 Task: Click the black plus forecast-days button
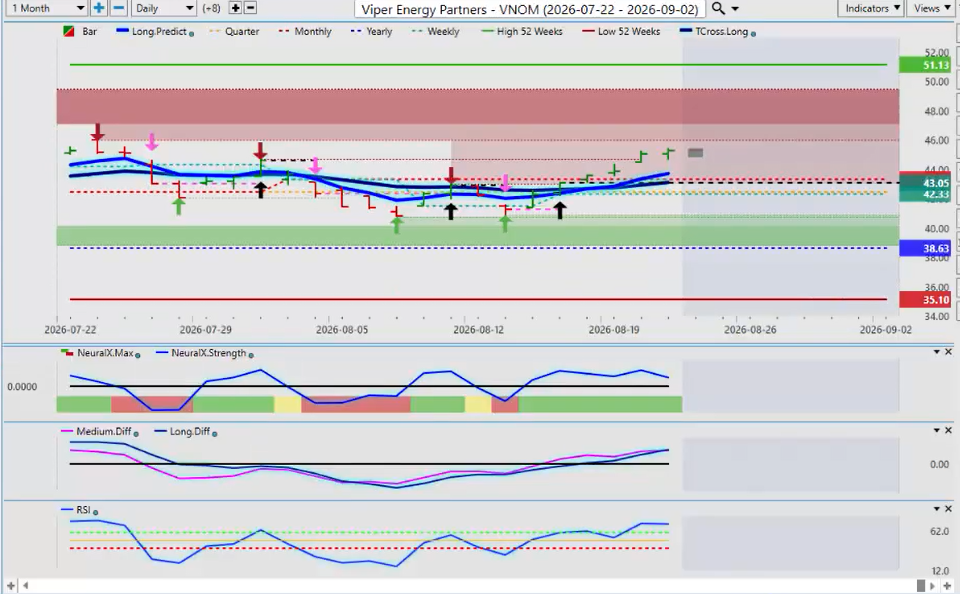(x=235, y=8)
